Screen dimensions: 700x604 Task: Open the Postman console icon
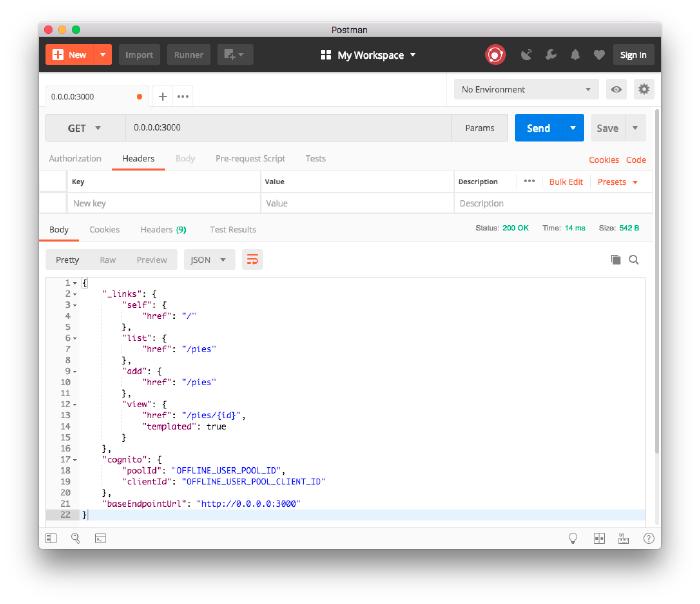pyautogui.click(x=100, y=538)
